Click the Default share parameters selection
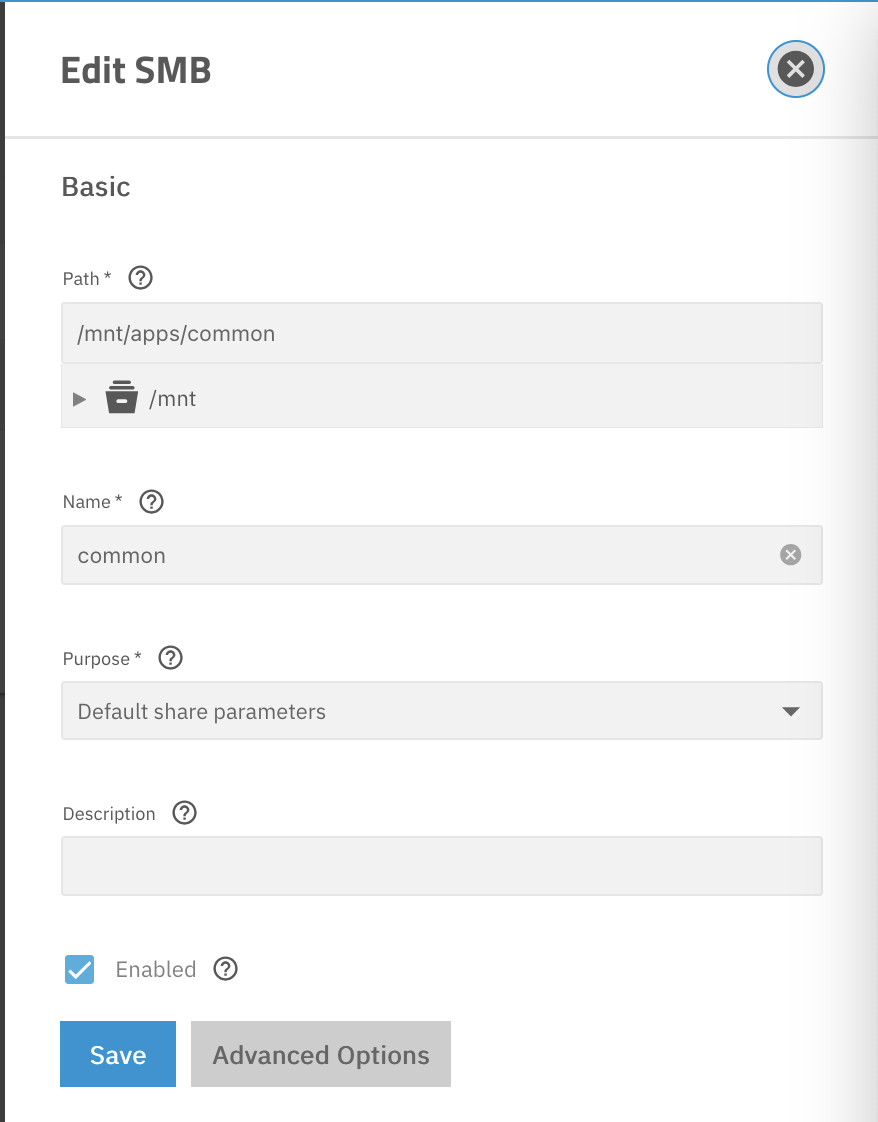Image resolution: width=878 pixels, height=1122 pixels. click(x=202, y=711)
